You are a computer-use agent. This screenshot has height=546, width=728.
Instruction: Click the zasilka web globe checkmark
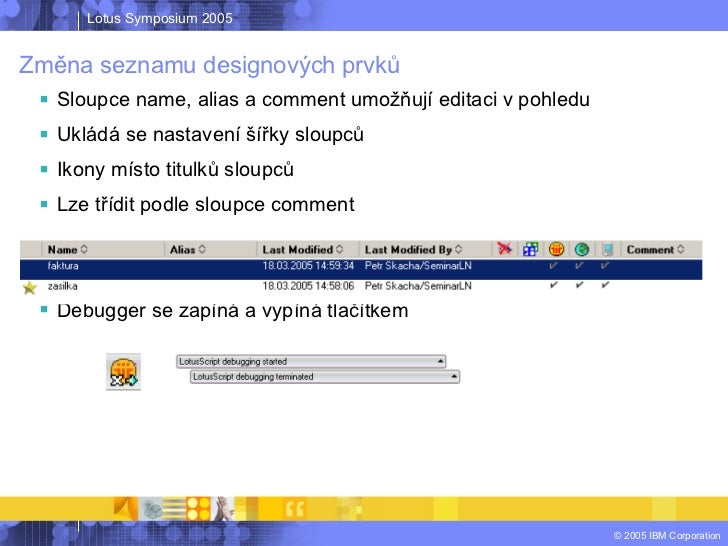[x=579, y=285]
